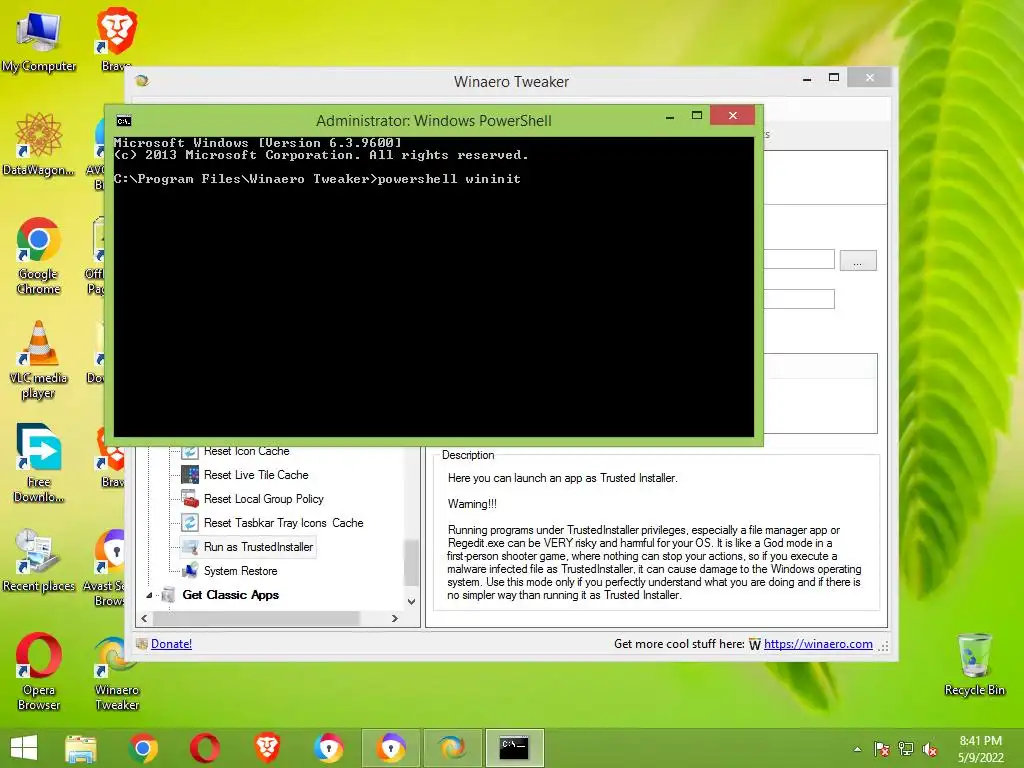Screen dimensions: 1024x768
Task: Open Free Download Manager desktop icon
Action: point(39,463)
